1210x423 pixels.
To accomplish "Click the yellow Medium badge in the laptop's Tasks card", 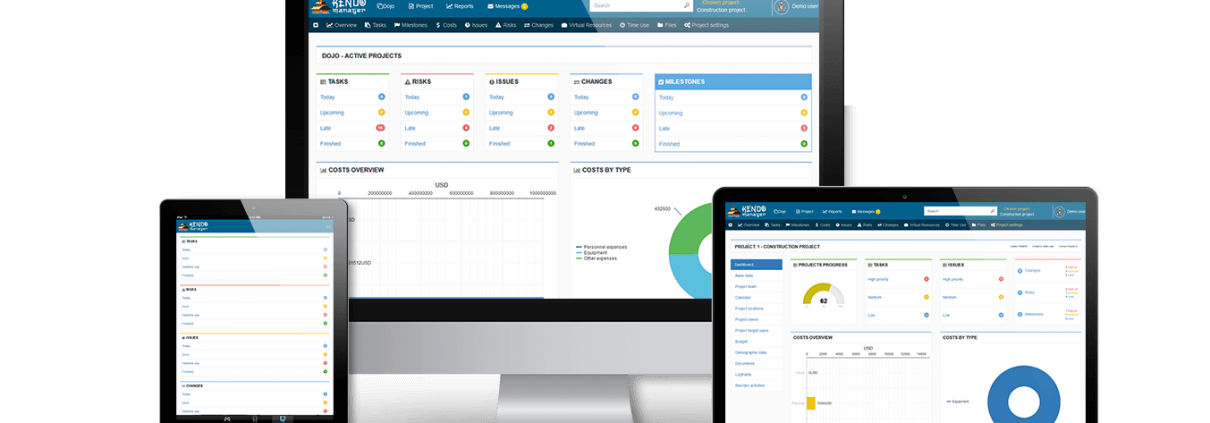I will tap(926, 297).
